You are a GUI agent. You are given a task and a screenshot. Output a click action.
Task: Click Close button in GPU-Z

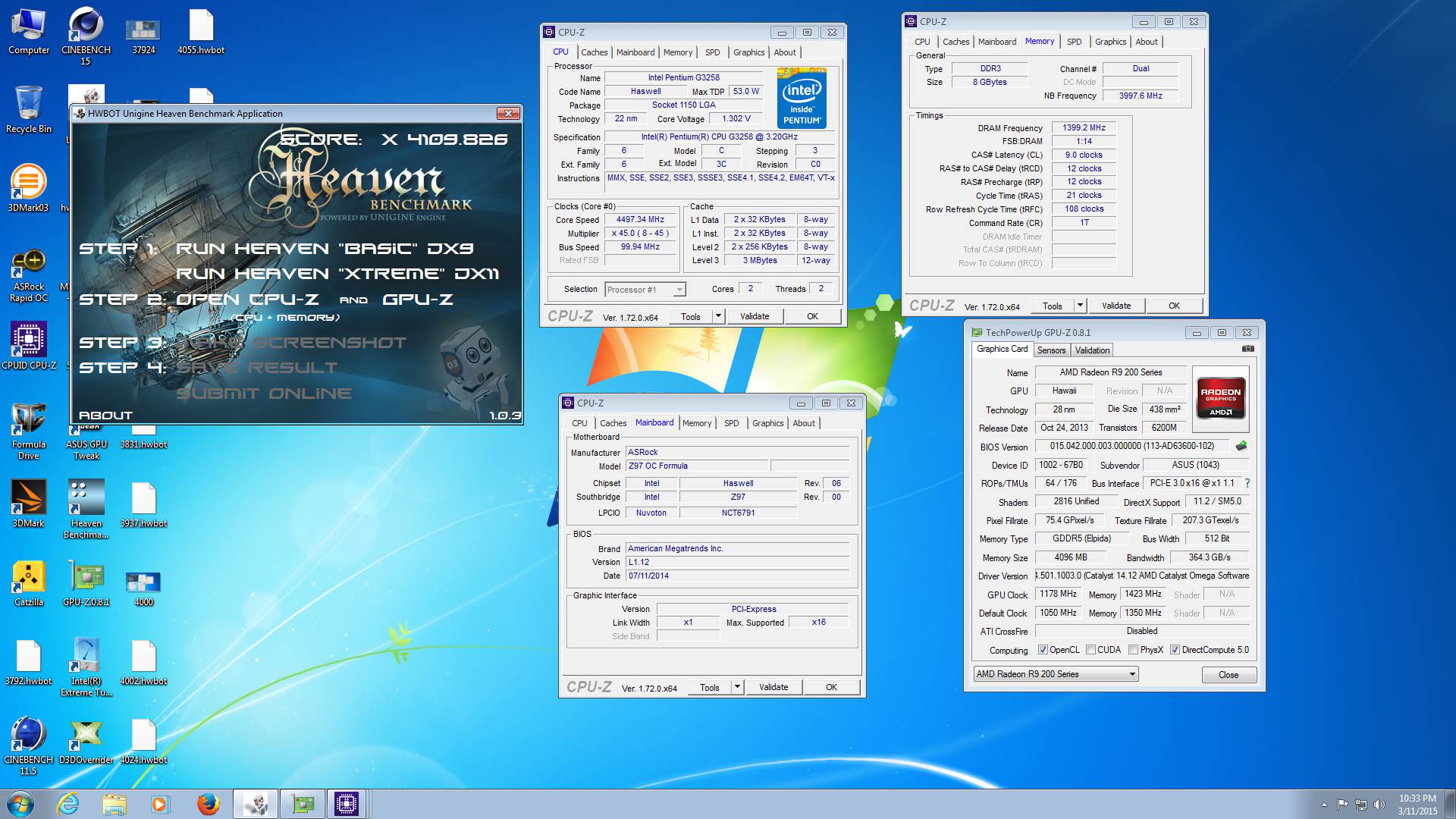(x=1228, y=675)
